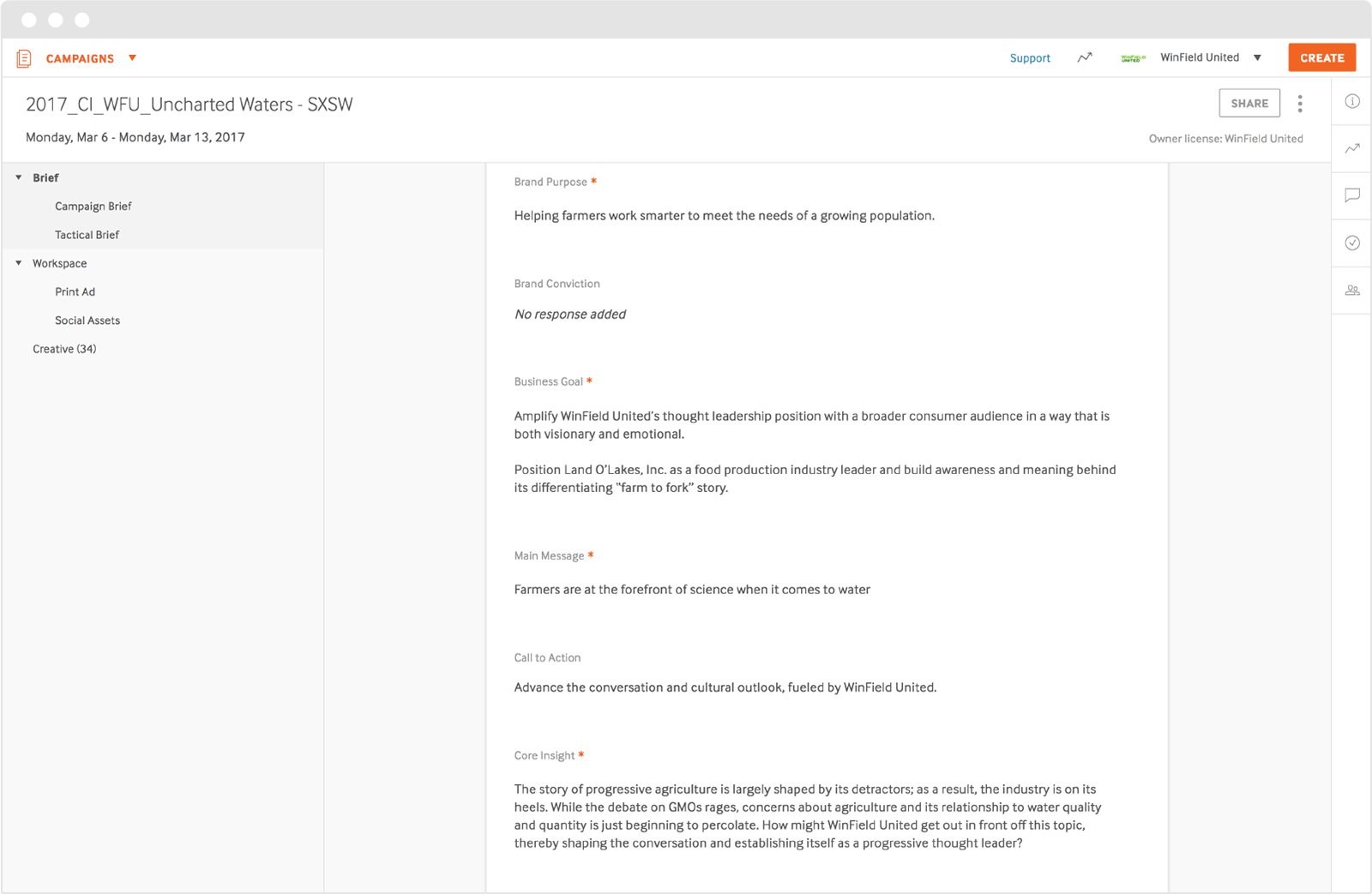Open the Campaigns dropdown arrow

tap(132, 58)
